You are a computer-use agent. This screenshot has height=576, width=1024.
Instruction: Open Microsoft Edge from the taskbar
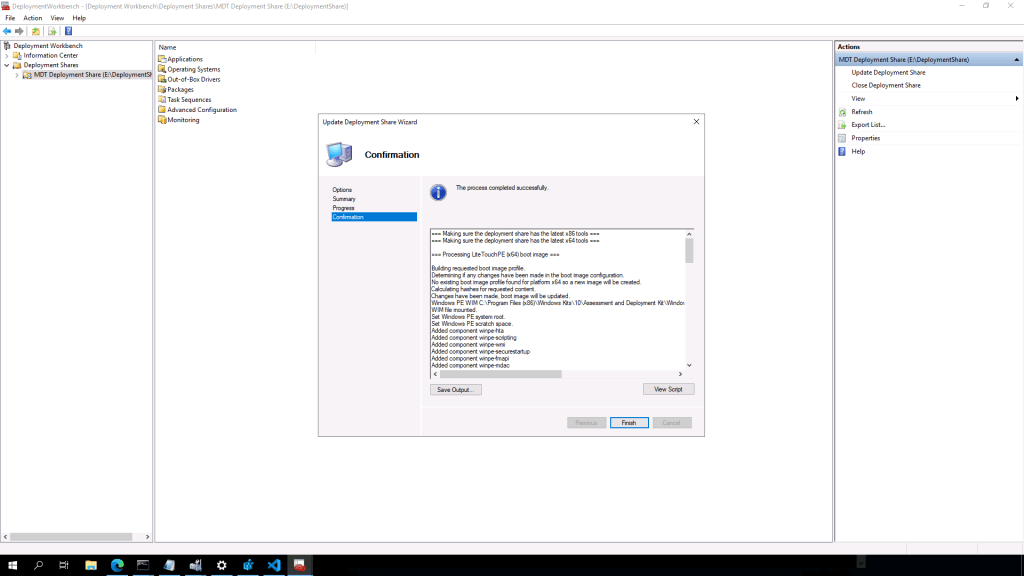[117, 565]
